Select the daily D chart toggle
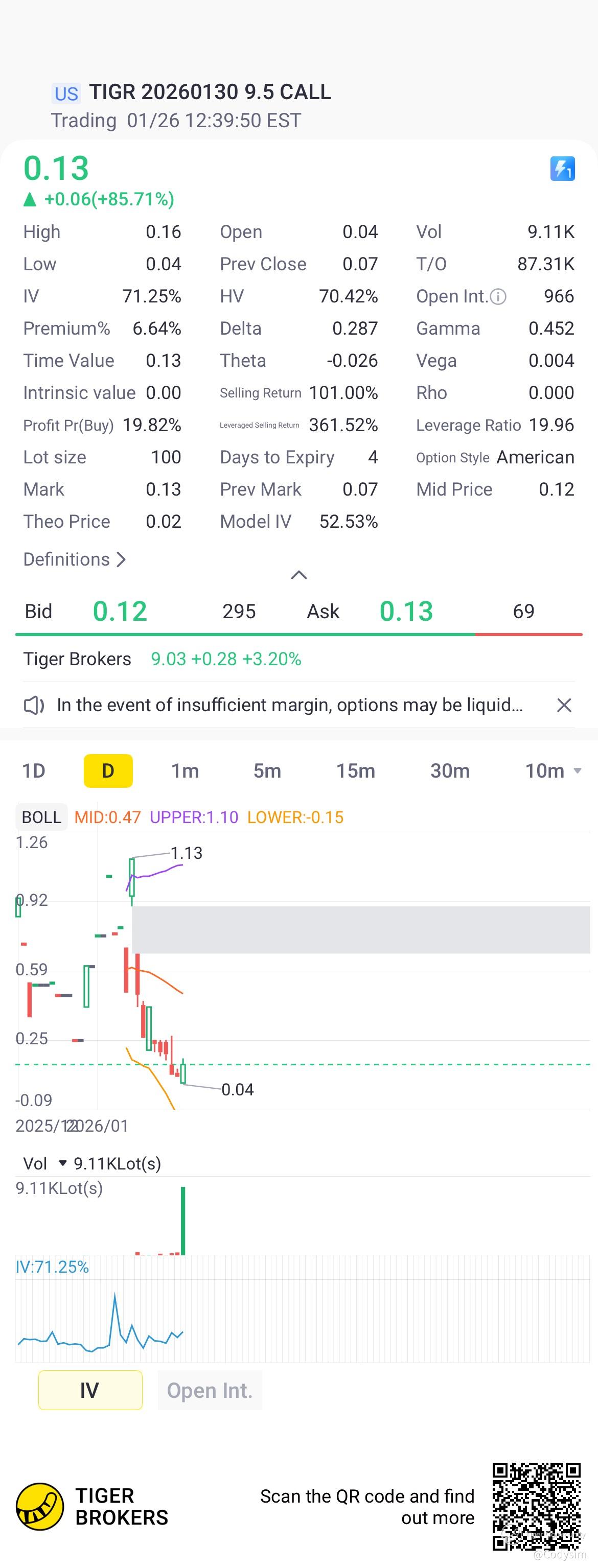 pyautogui.click(x=108, y=770)
